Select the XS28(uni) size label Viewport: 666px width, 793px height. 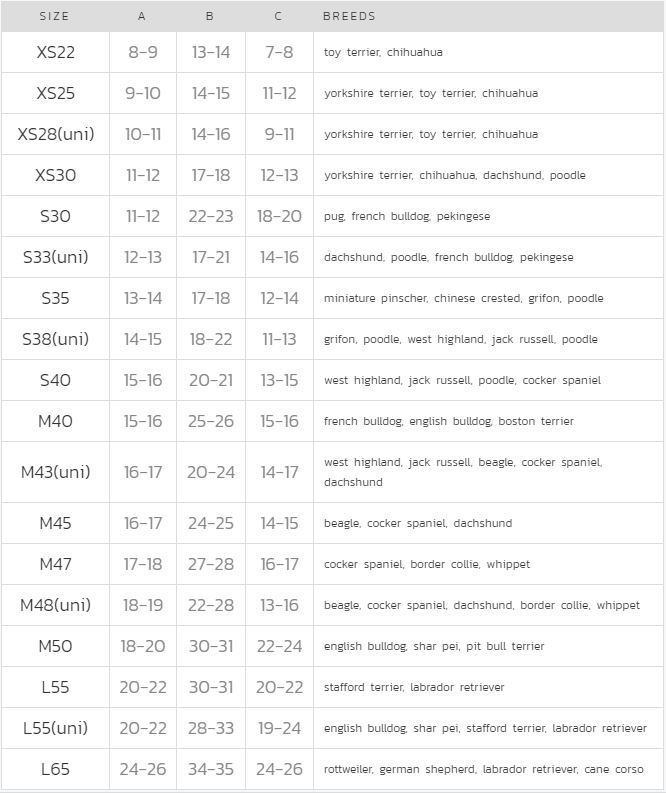point(55,134)
